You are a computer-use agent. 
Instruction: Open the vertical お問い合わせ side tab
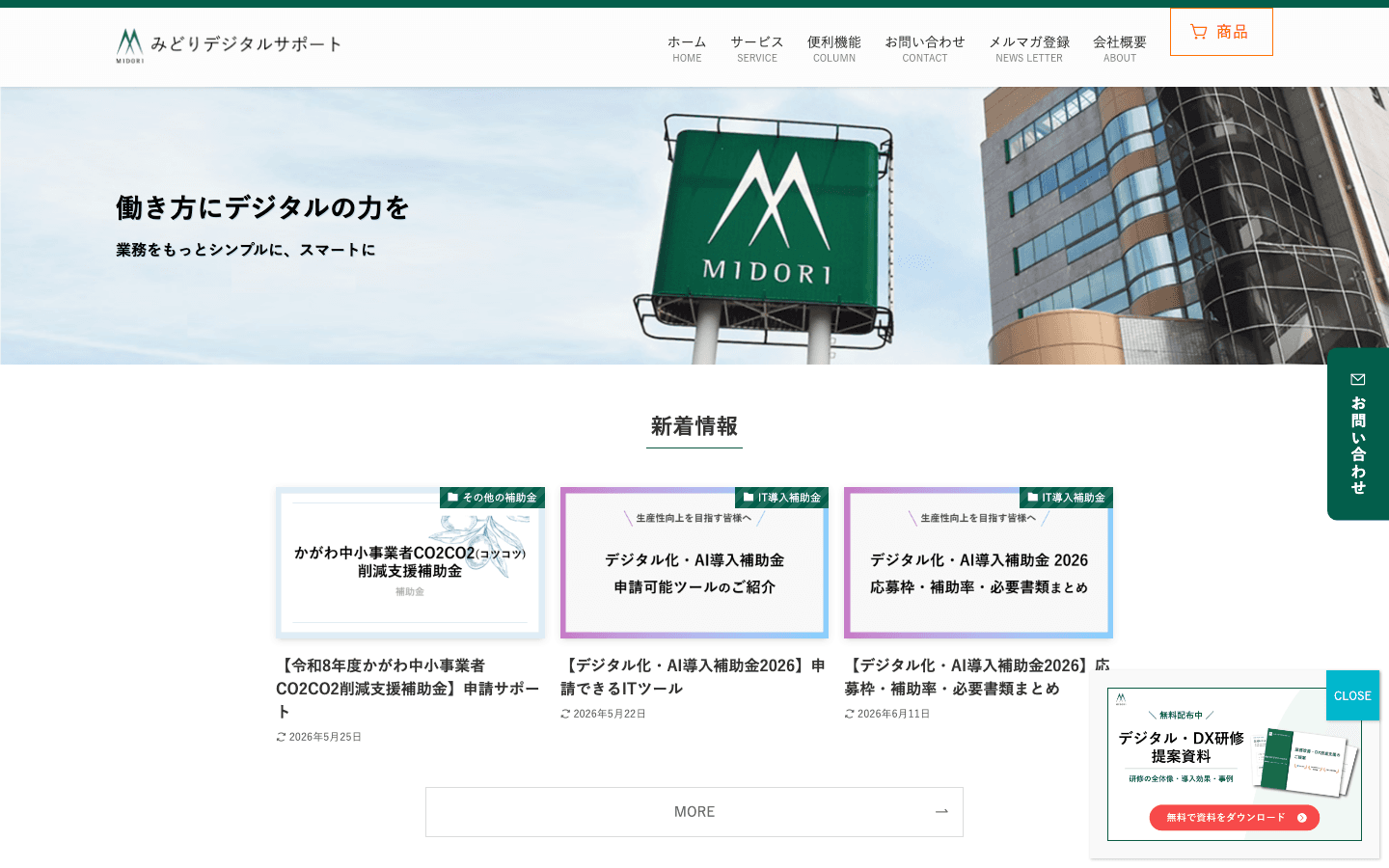click(x=1358, y=434)
